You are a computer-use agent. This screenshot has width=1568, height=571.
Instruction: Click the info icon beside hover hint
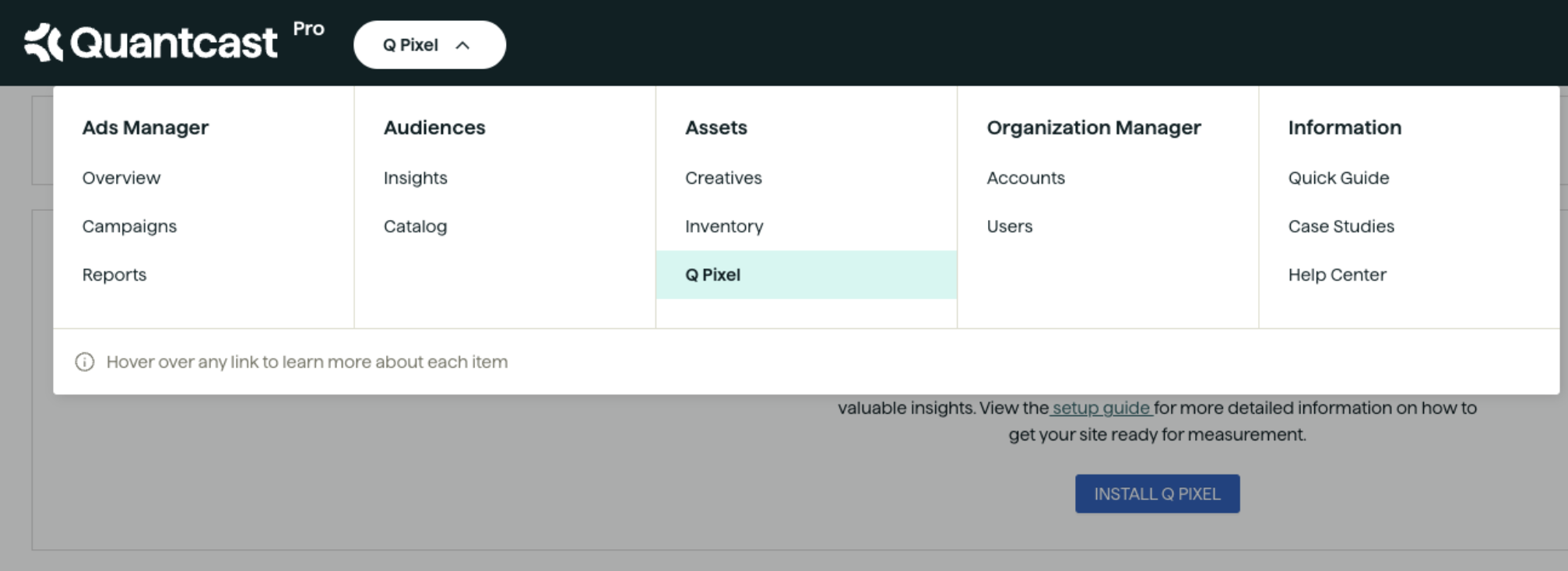coord(85,362)
